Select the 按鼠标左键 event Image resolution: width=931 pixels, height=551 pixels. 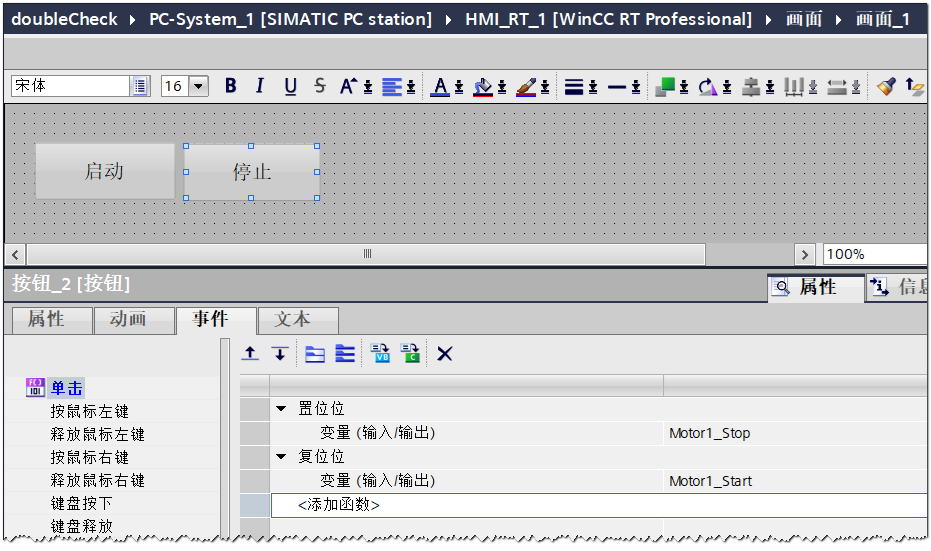(x=90, y=411)
